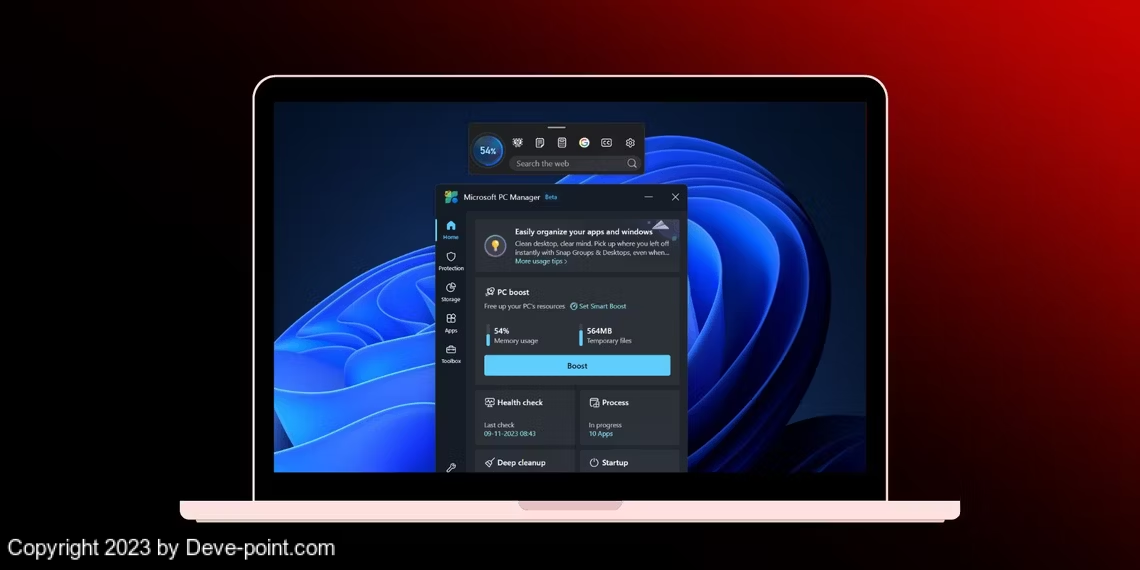Open the Storage section
1140x570 pixels.
[451, 292]
